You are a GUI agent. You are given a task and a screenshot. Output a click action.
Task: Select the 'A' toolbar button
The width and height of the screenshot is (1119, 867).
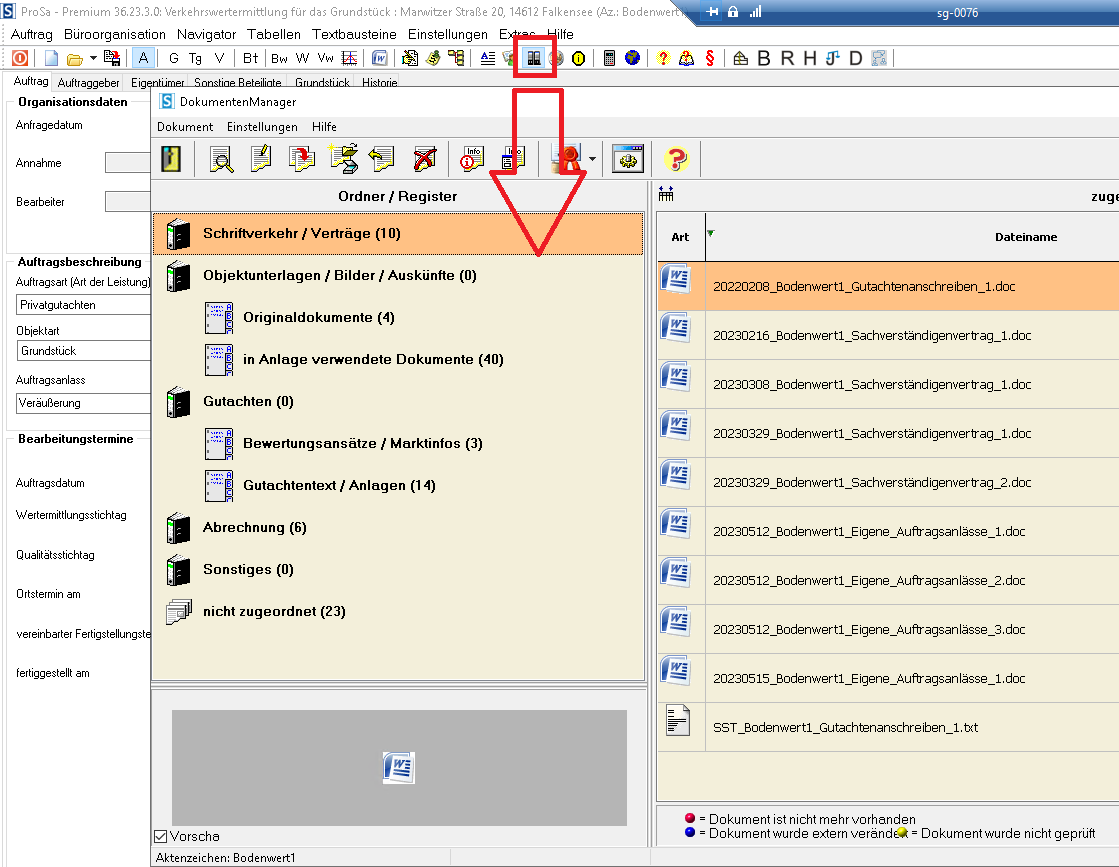pyautogui.click(x=143, y=58)
